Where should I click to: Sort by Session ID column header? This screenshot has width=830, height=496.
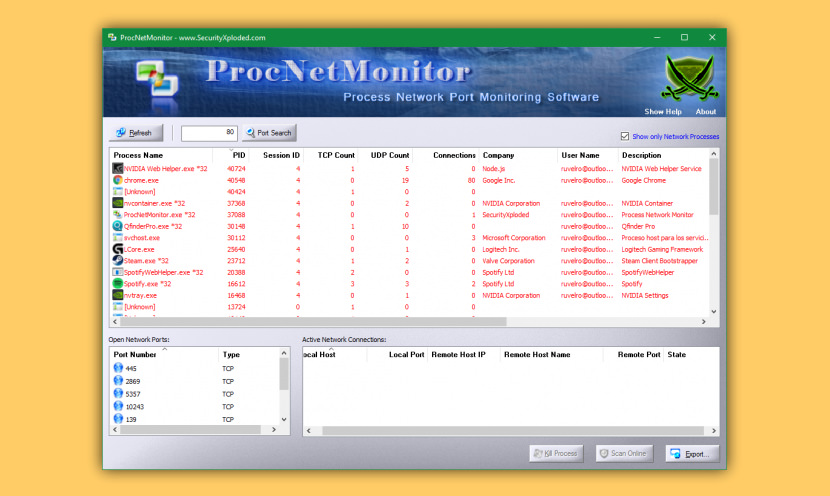coord(276,155)
